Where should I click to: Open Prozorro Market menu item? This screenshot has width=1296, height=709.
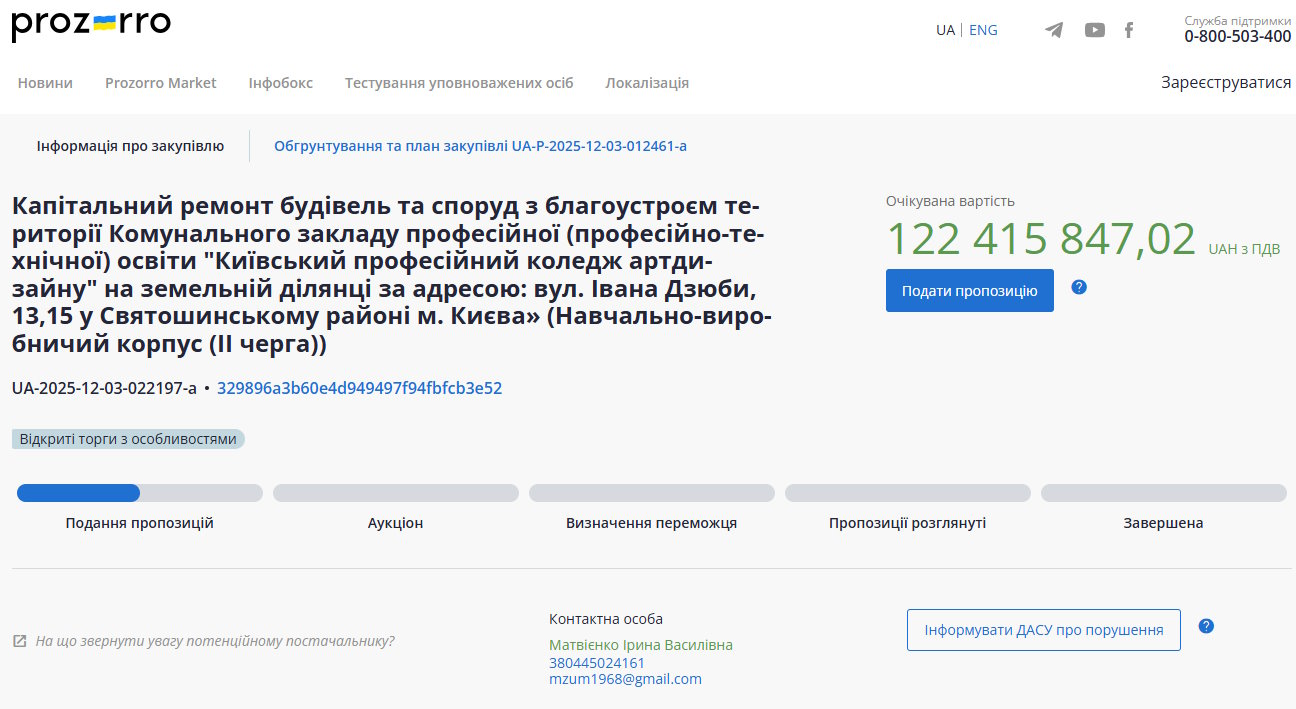click(x=160, y=83)
